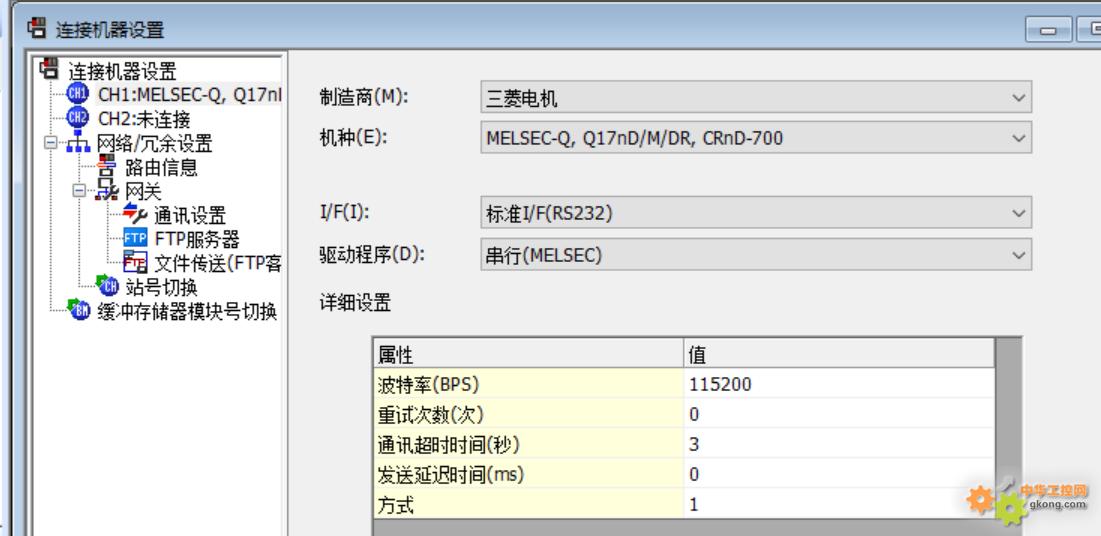This screenshot has width=1101, height=536.
Task: Select the 重试次数(次) property row label
Action: (x=529, y=414)
